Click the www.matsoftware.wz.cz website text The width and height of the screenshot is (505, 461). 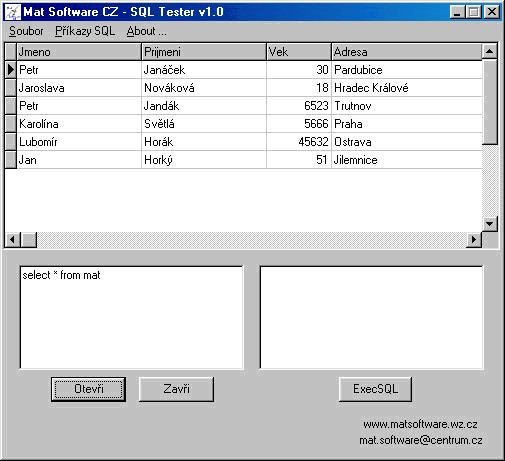click(x=420, y=424)
